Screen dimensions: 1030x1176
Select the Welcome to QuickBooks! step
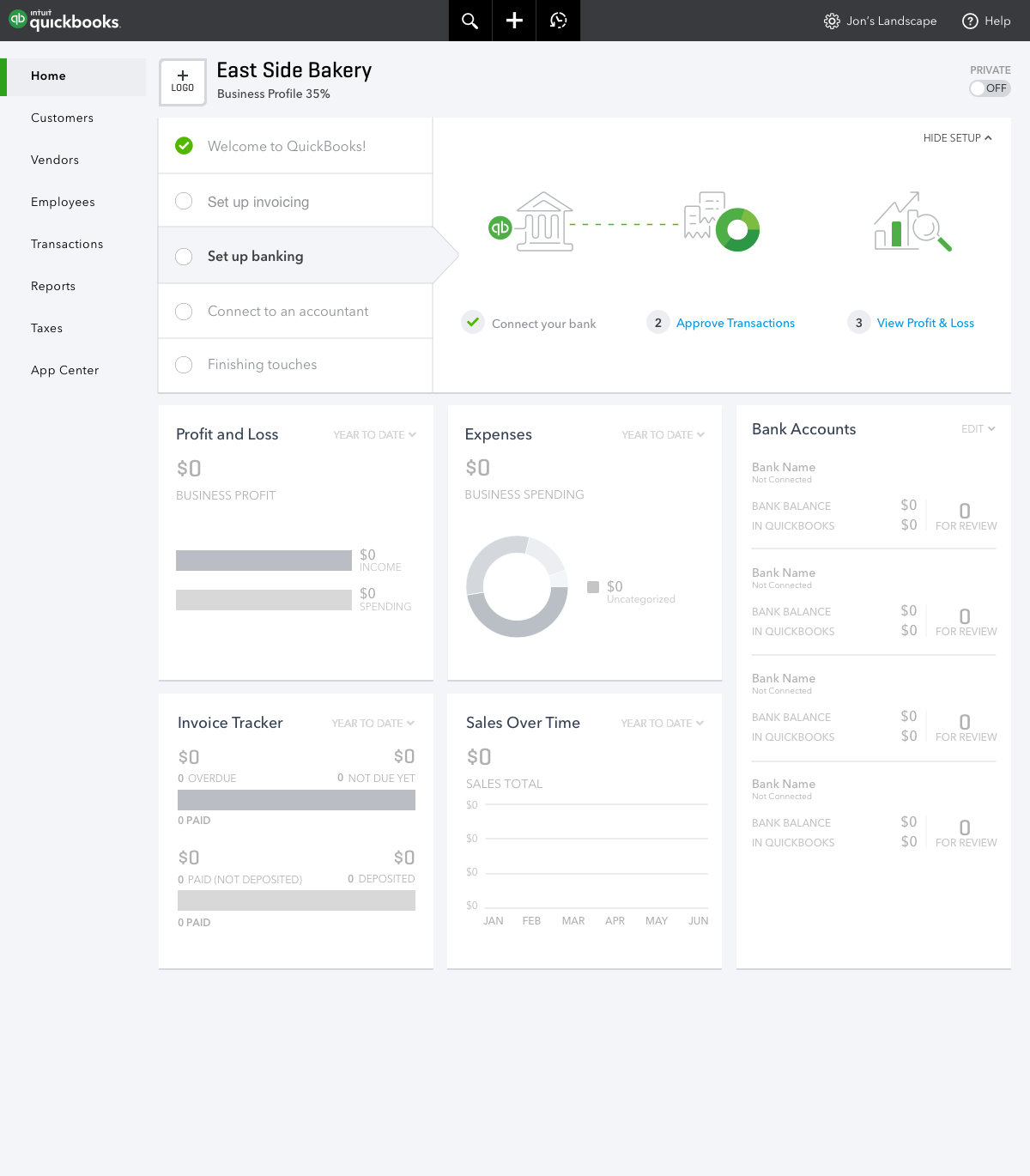point(295,146)
